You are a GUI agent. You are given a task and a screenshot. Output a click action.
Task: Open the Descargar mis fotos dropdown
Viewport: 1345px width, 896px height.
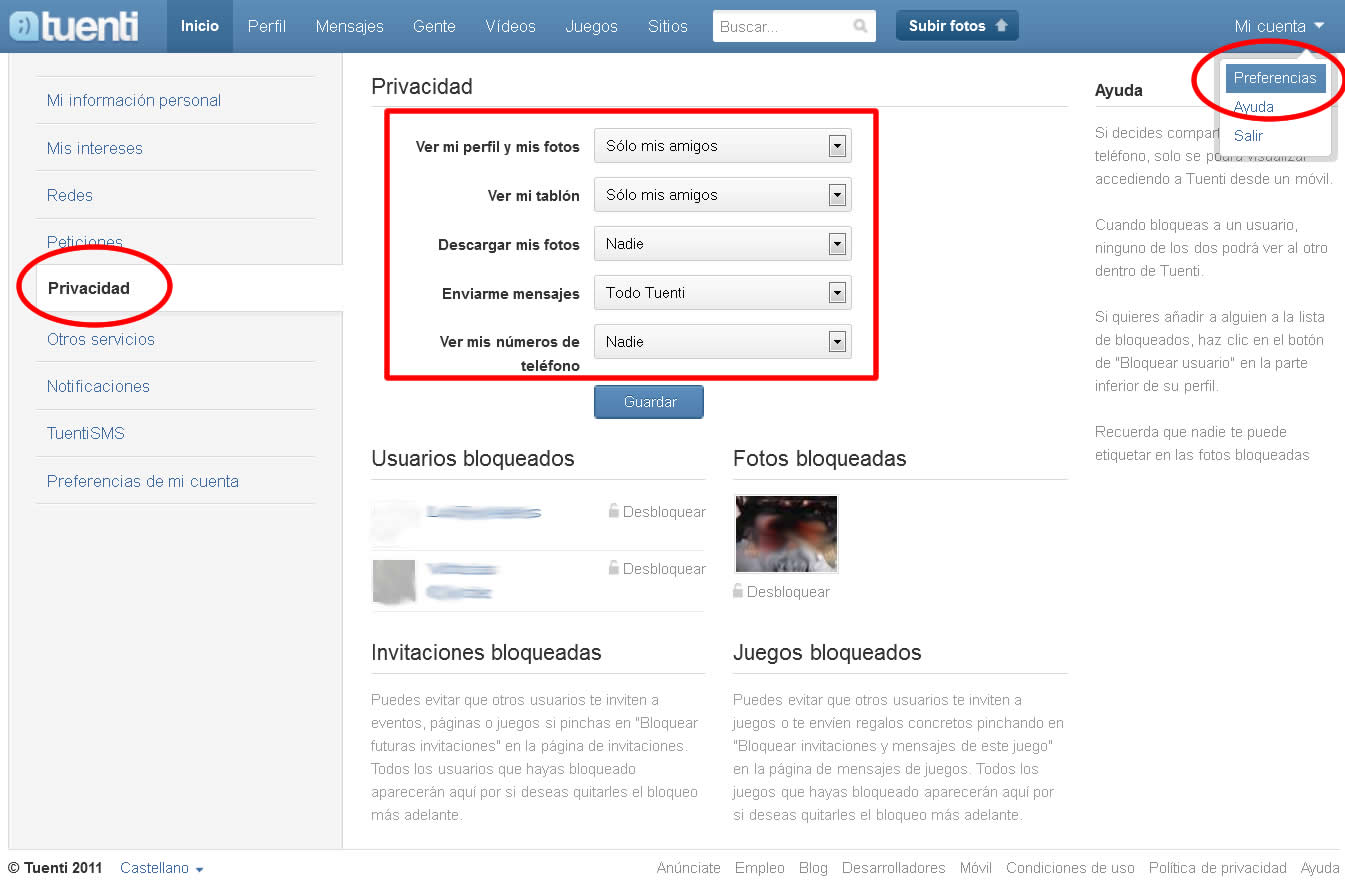click(722, 244)
